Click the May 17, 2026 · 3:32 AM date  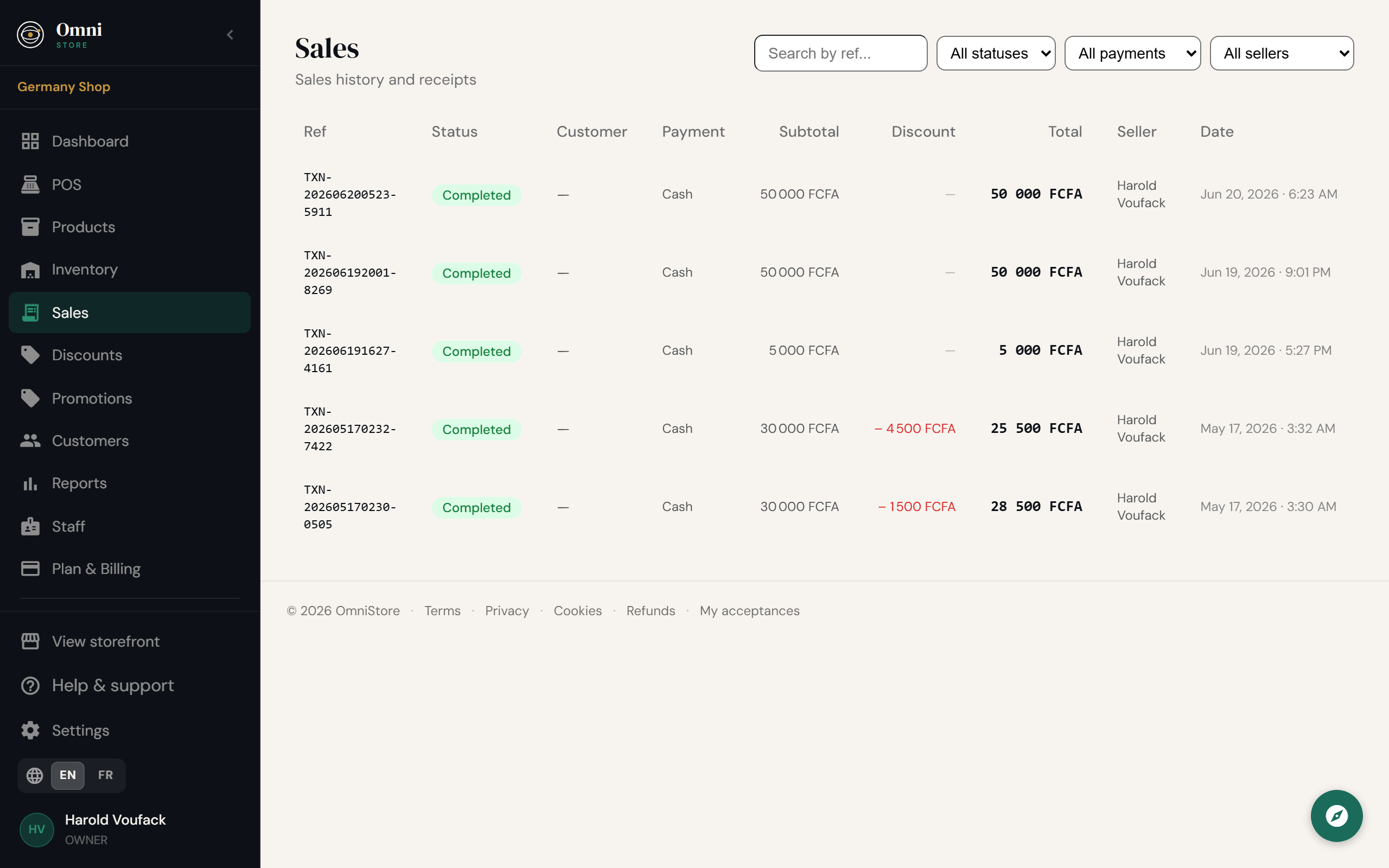(1267, 428)
